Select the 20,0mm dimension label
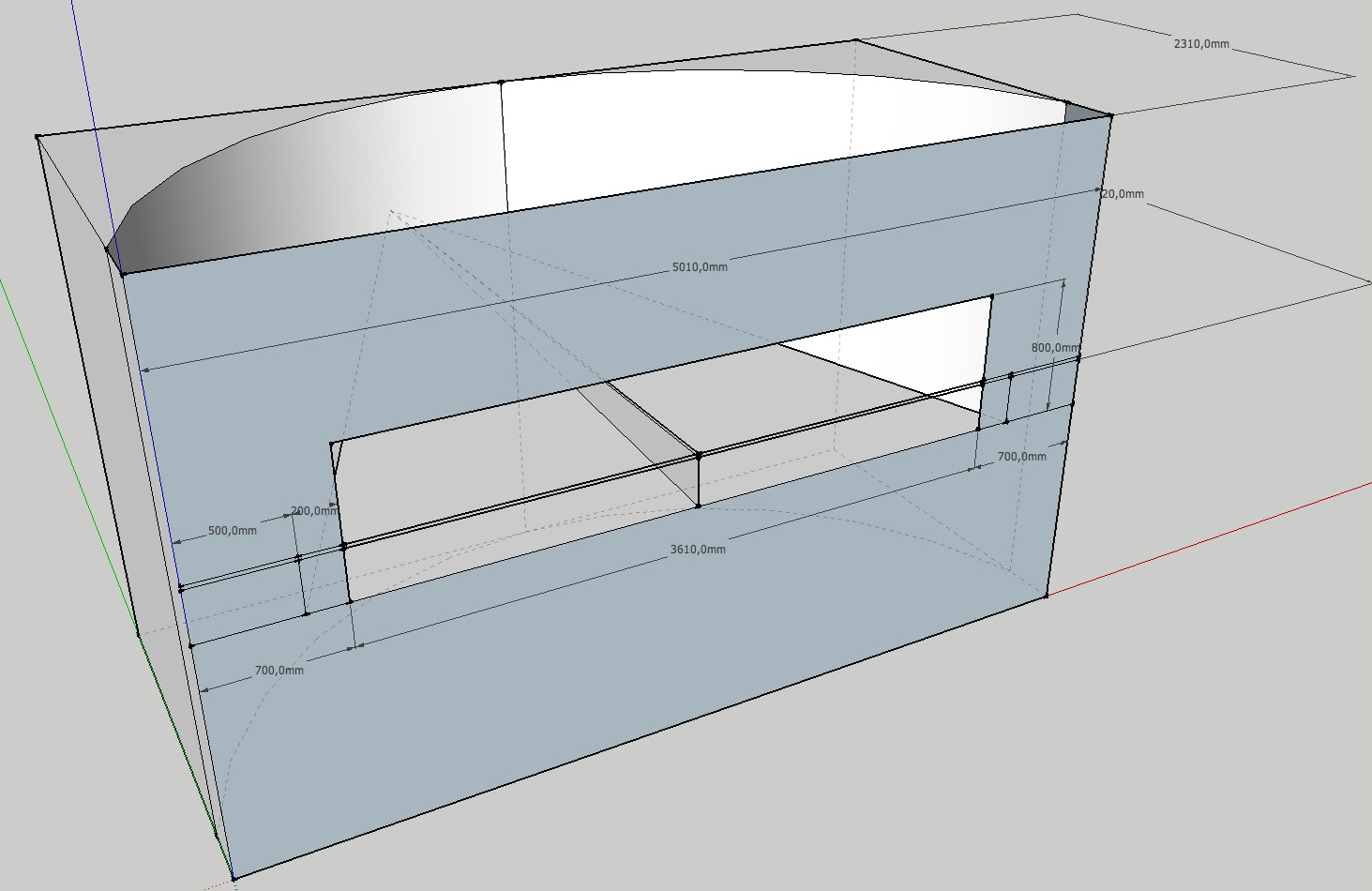The height and width of the screenshot is (891, 1372). 1123,194
